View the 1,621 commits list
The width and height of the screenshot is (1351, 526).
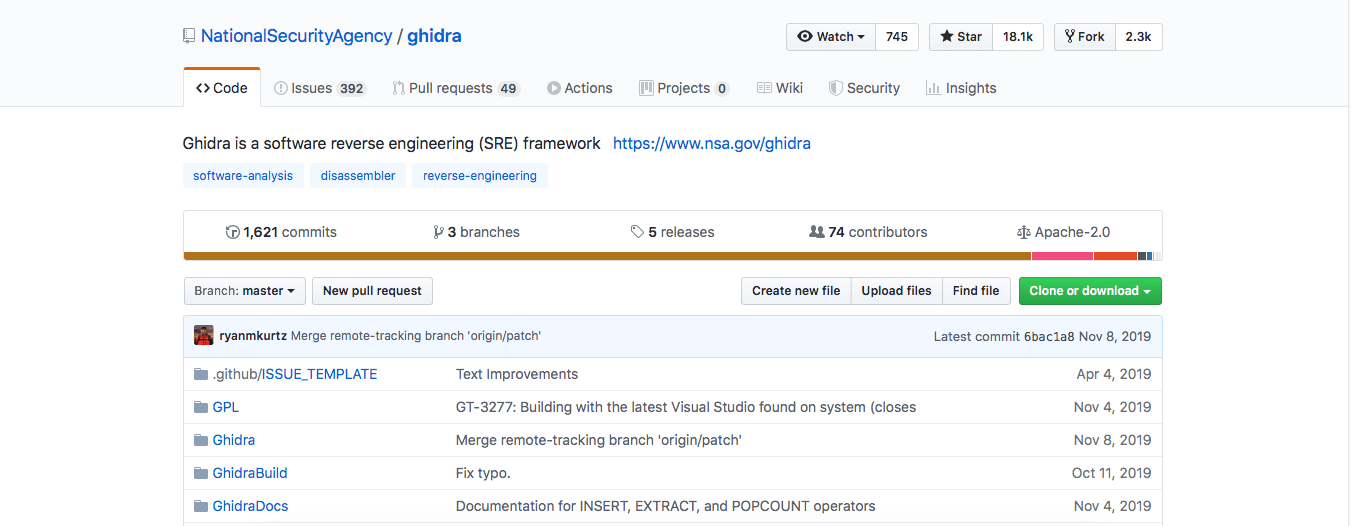pyautogui.click(x=281, y=232)
